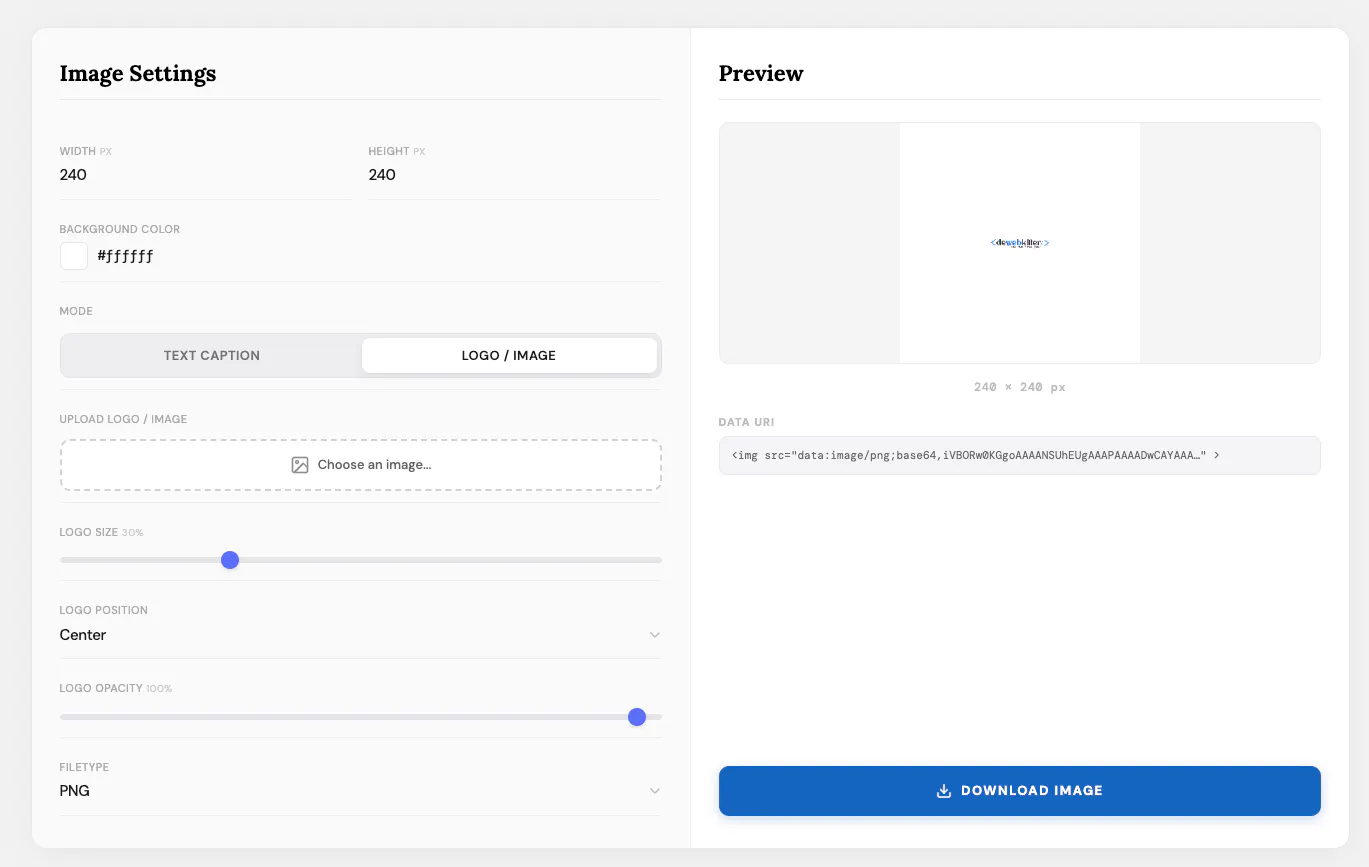Click Choose an image upload area
Viewport: 1369px width, 867px height.
[361, 465]
